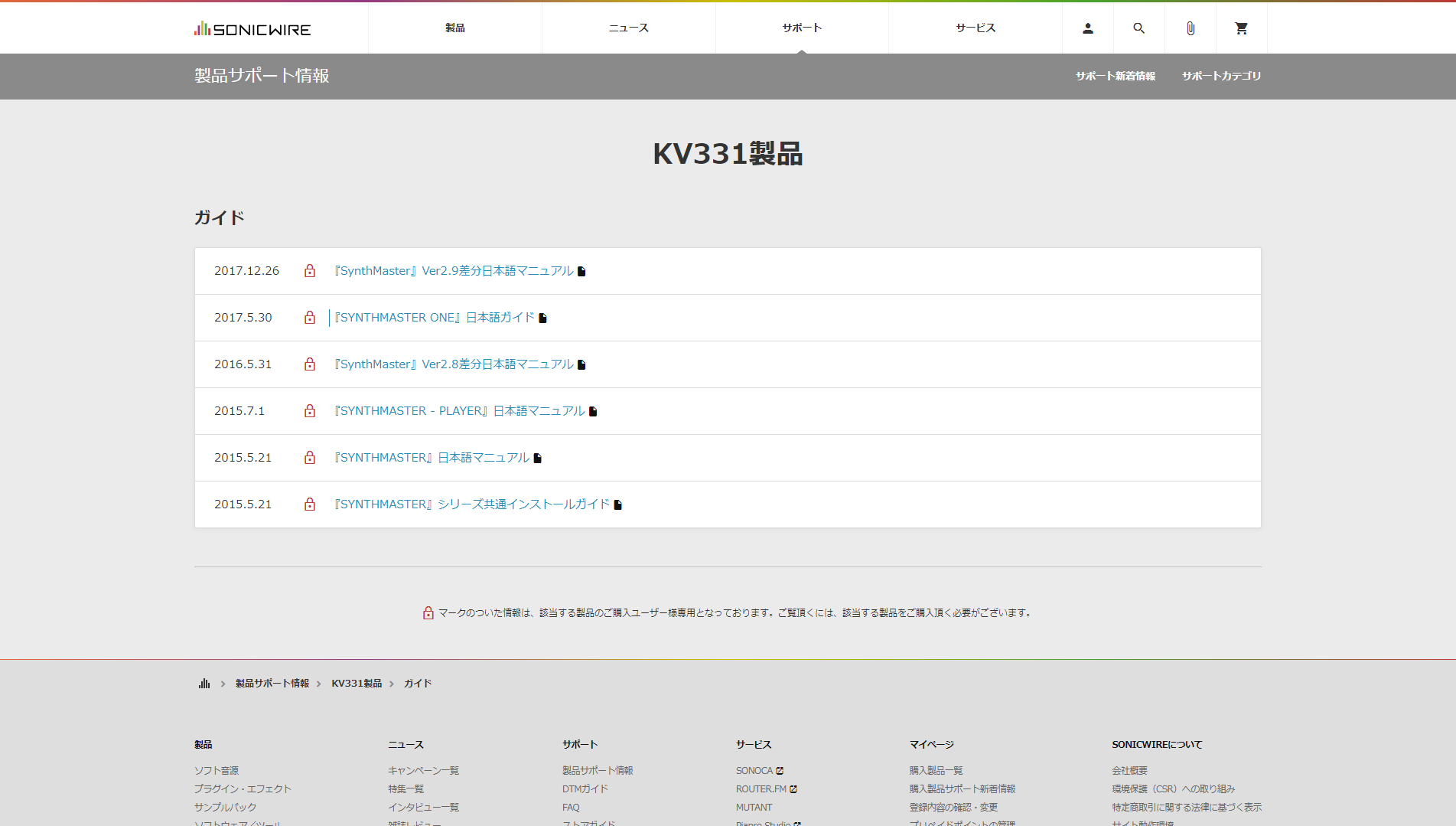Click lock icon on 2017.12.26 row
This screenshot has width=1456, height=826.
(310, 271)
